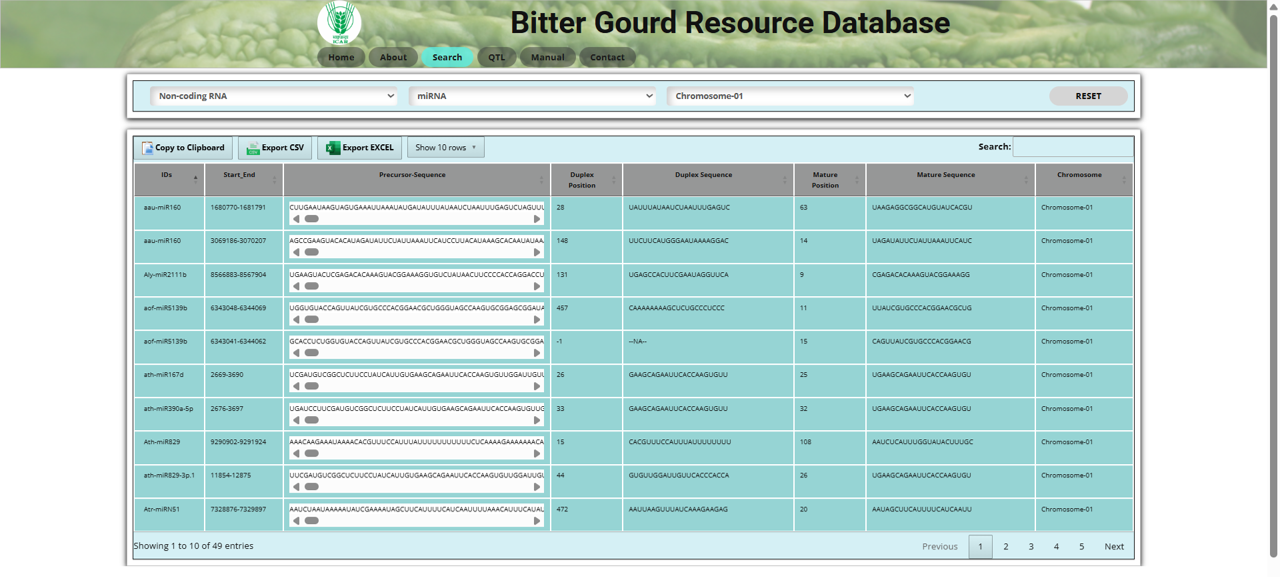Click the Next pagination link
This screenshot has width=1280, height=577.
click(1113, 546)
